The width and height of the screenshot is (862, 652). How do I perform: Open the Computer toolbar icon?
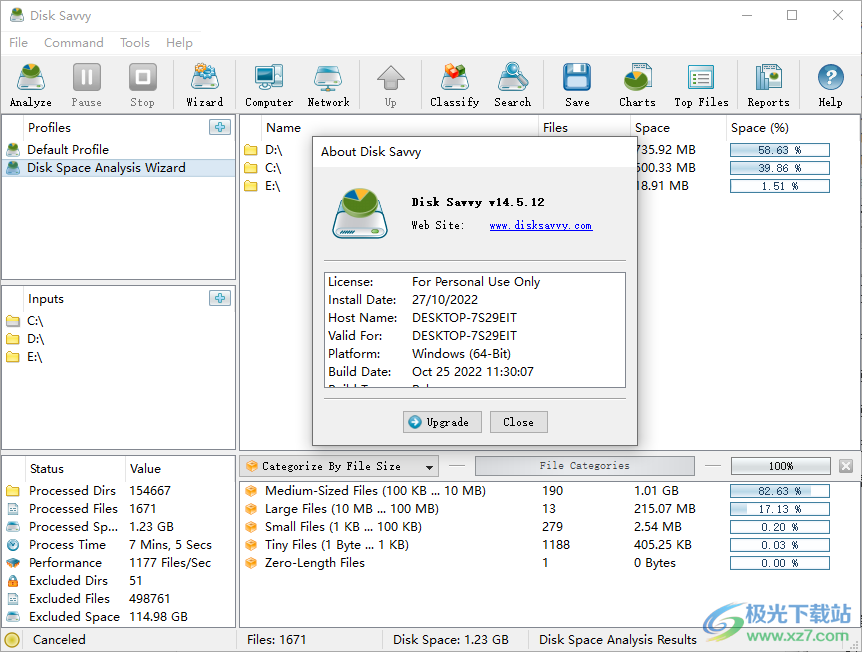point(269,85)
